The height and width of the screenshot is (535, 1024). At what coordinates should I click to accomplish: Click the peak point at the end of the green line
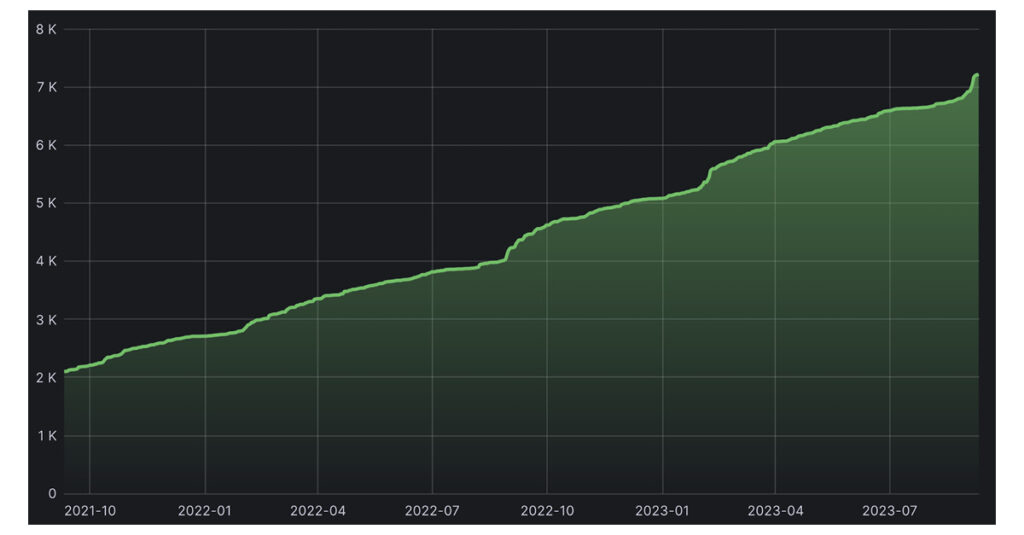pyautogui.click(x=976, y=75)
